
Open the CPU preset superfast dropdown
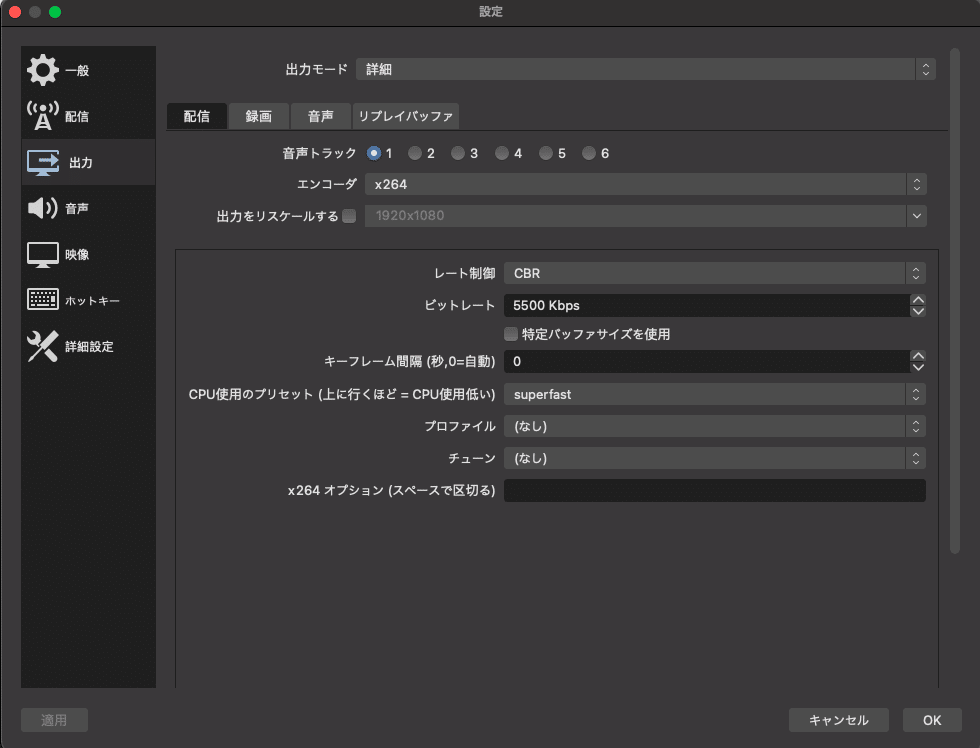pyautogui.click(x=715, y=394)
